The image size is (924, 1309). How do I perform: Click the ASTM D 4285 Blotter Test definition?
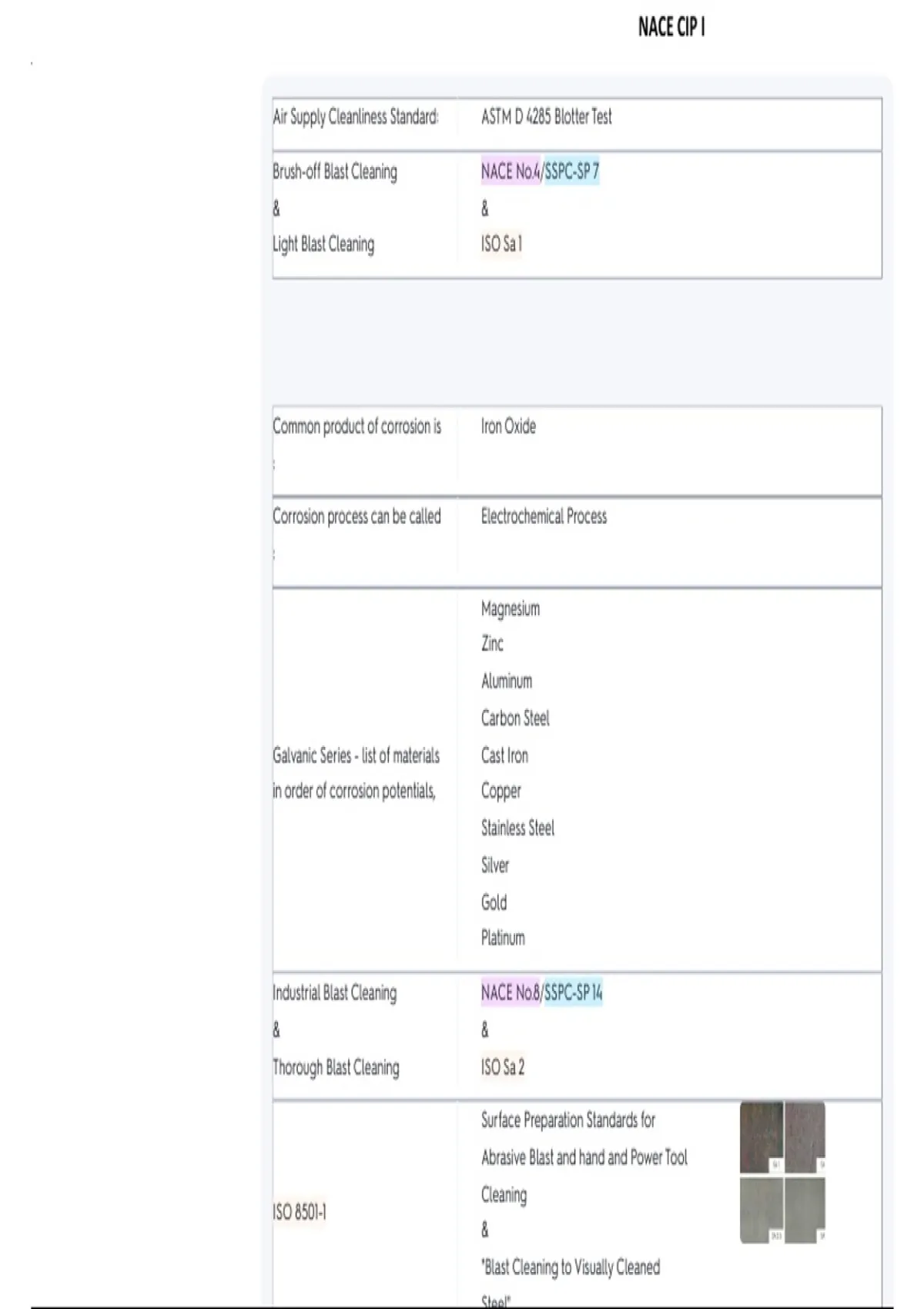[546, 117]
